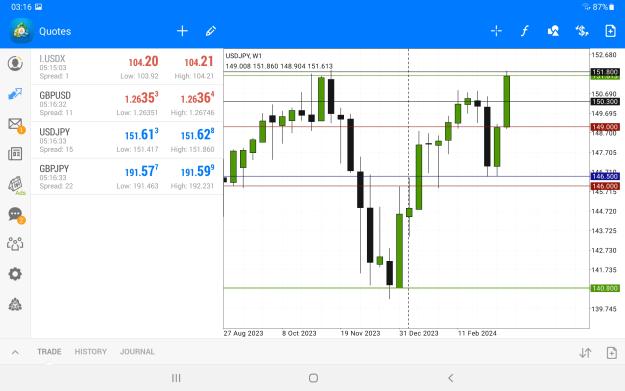Image resolution: width=625 pixels, height=391 pixels.
Task: Tap Android back button
Action: 451,378
